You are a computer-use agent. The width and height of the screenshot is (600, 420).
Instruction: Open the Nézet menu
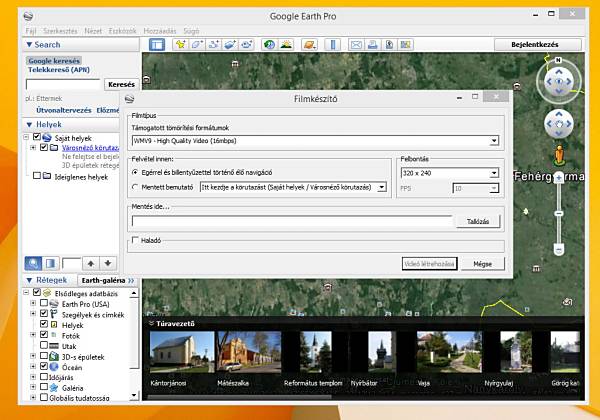93,31
